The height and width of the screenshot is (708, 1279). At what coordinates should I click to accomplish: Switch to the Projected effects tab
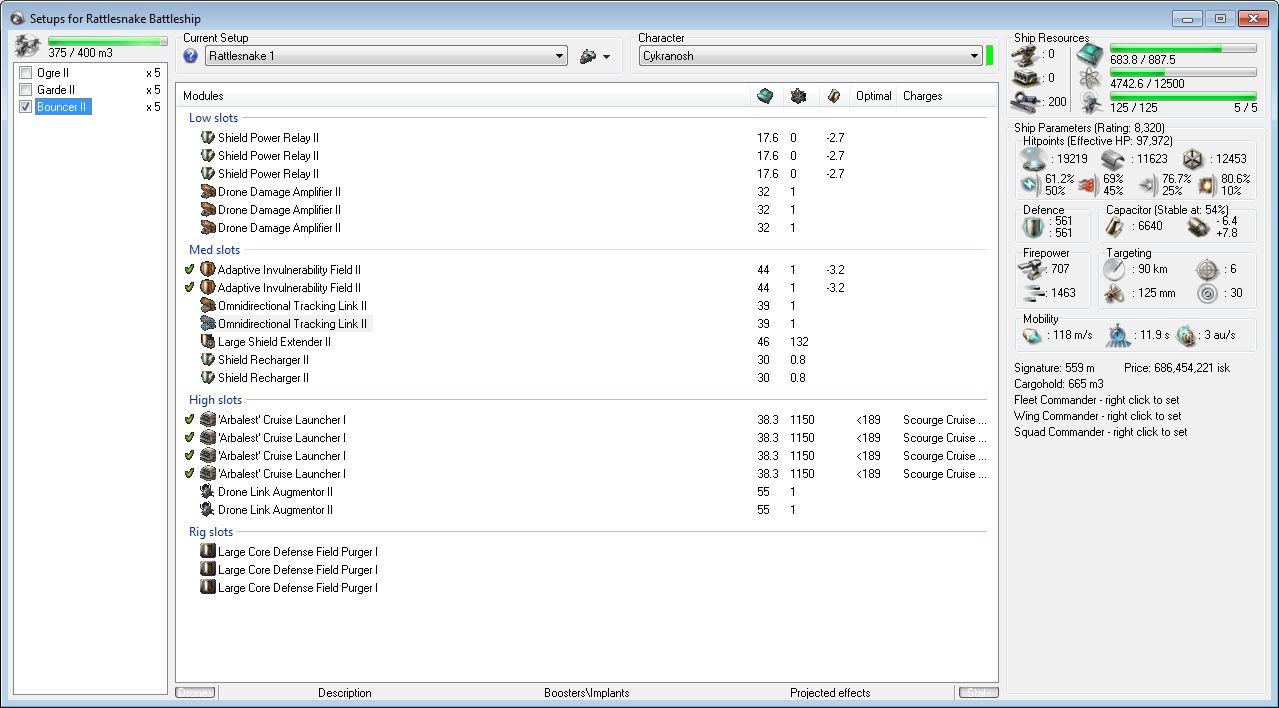830,692
